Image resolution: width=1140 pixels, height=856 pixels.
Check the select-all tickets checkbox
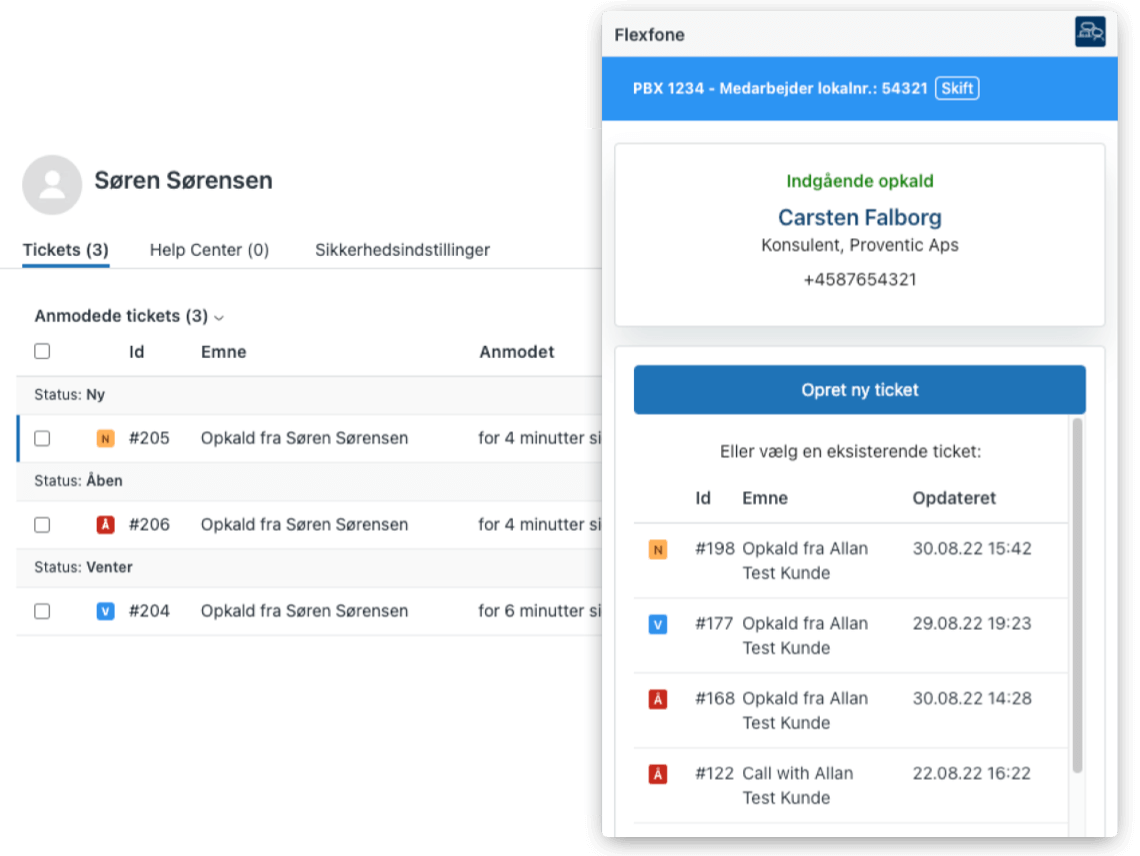pyautogui.click(x=41, y=351)
